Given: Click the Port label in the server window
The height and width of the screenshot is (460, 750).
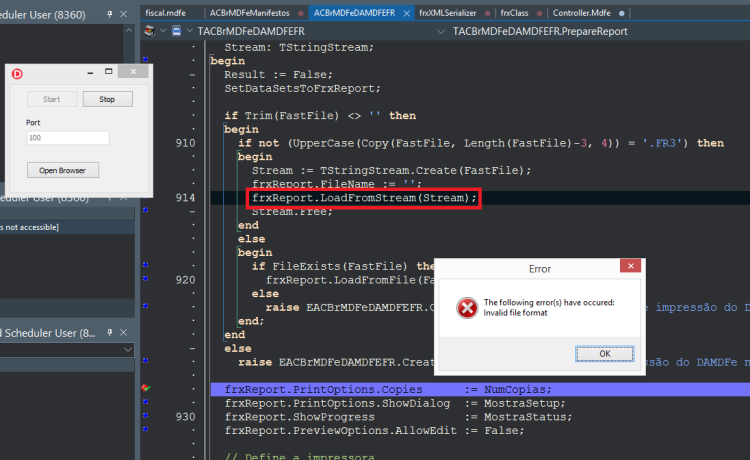Looking at the screenshot, I should pyautogui.click(x=33, y=122).
